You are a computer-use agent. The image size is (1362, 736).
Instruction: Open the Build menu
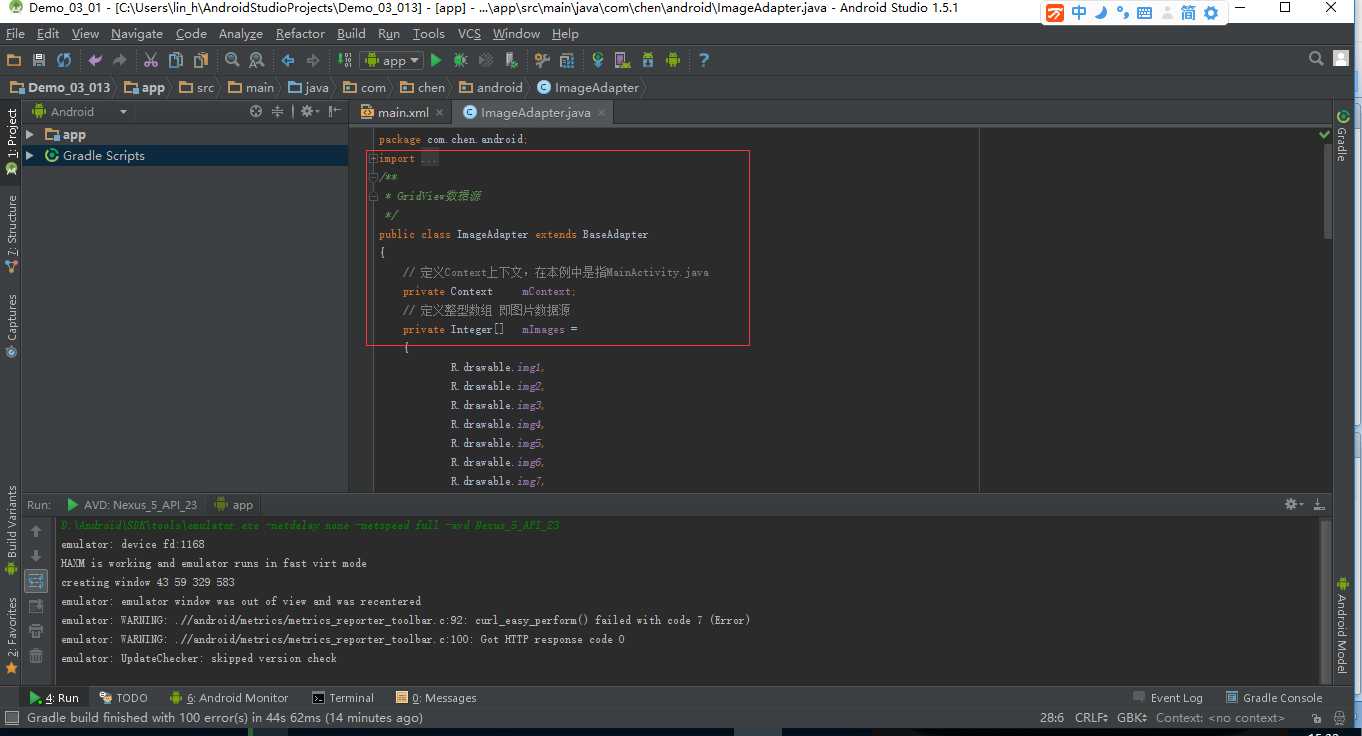coord(351,33)
